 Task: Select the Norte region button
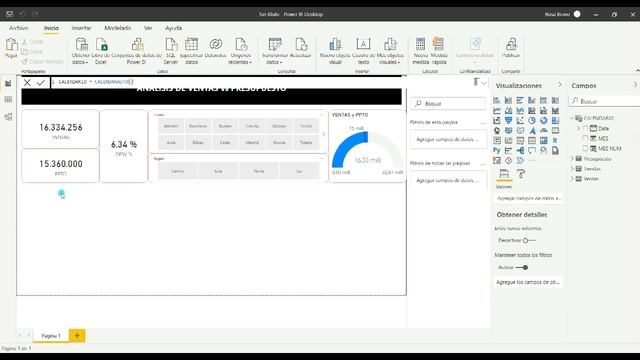pyautogui.click(x=259, y=171)
